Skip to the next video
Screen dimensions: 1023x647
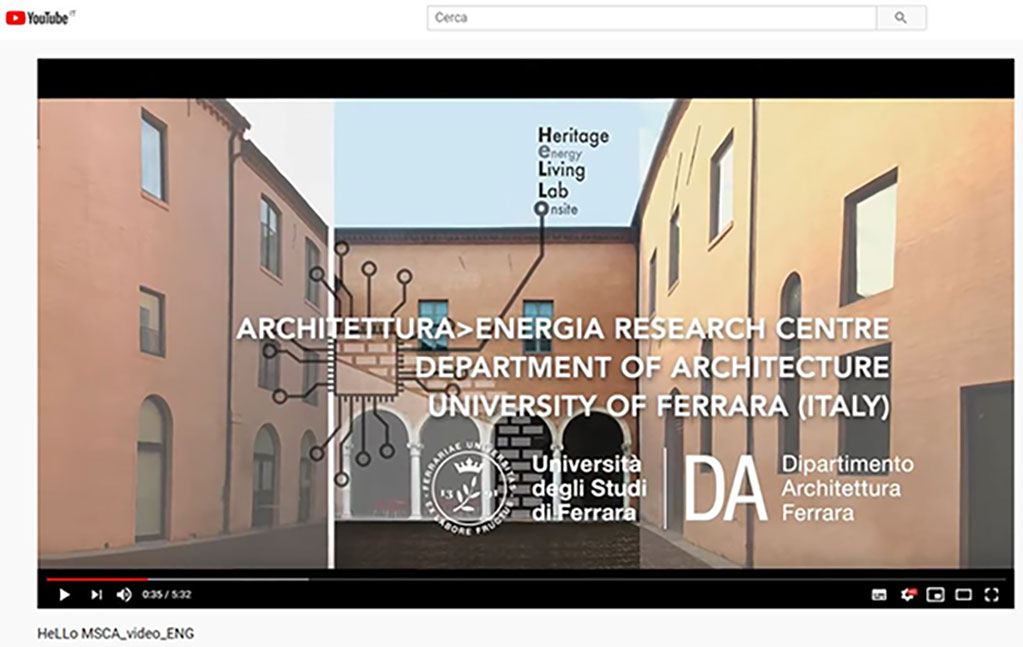(97, 595)
